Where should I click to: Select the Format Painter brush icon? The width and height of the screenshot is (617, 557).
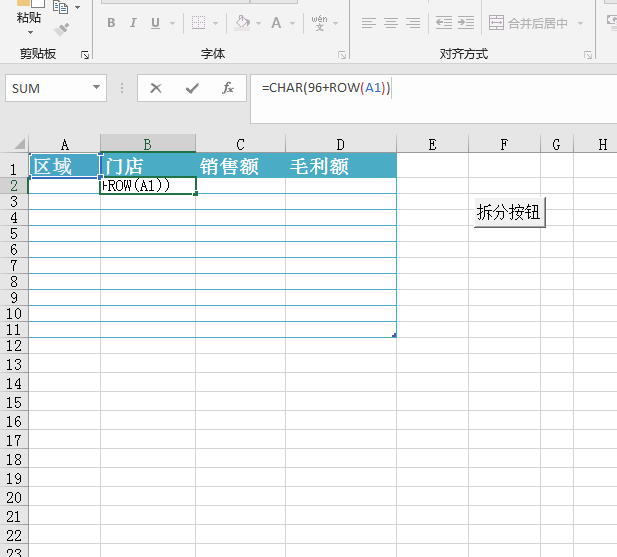point(61,29)
